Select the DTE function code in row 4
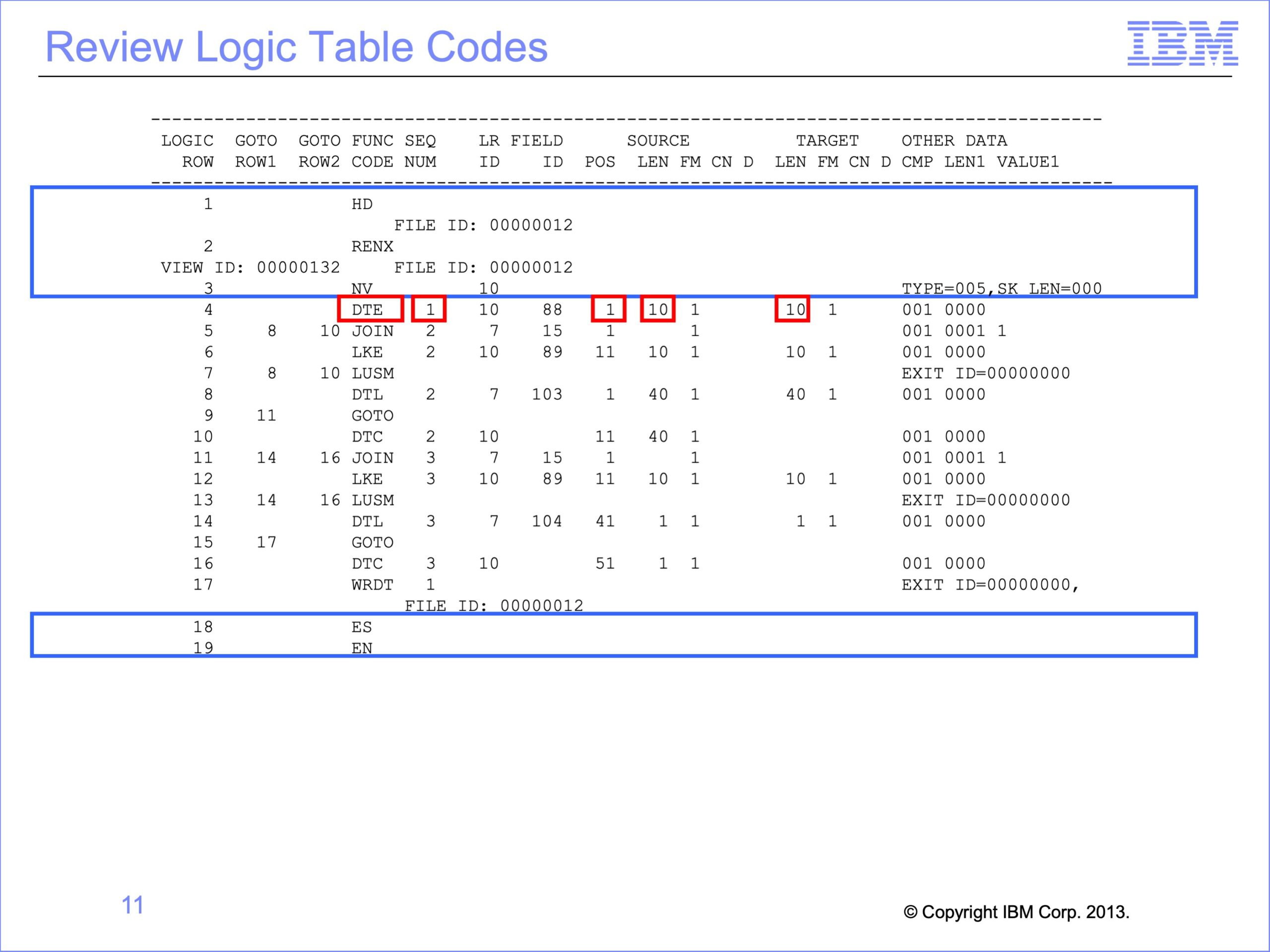Image resolution: width=1270 pixels, height=952 pixels. coord(368,310)
